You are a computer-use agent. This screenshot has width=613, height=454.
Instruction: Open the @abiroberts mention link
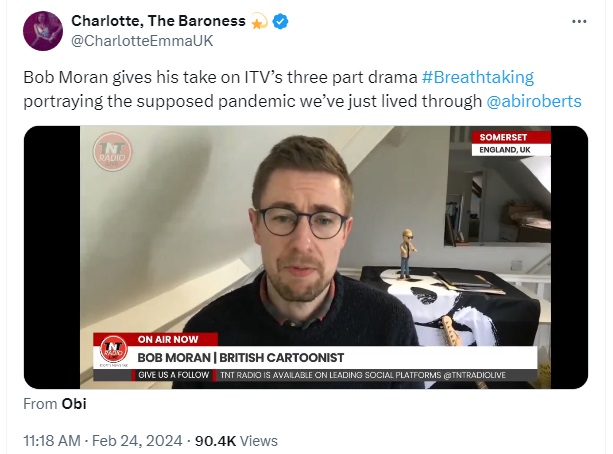(534, 101)
